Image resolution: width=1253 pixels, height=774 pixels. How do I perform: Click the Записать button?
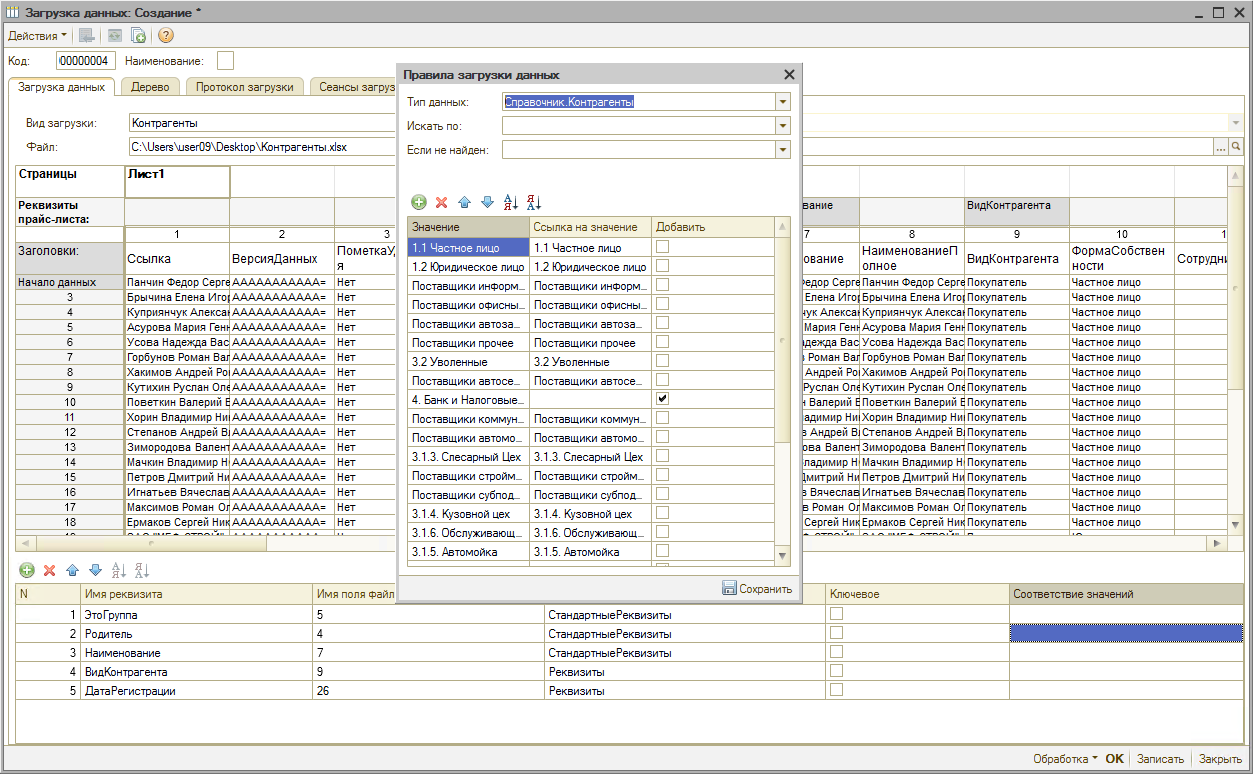tap(1160, 759)
